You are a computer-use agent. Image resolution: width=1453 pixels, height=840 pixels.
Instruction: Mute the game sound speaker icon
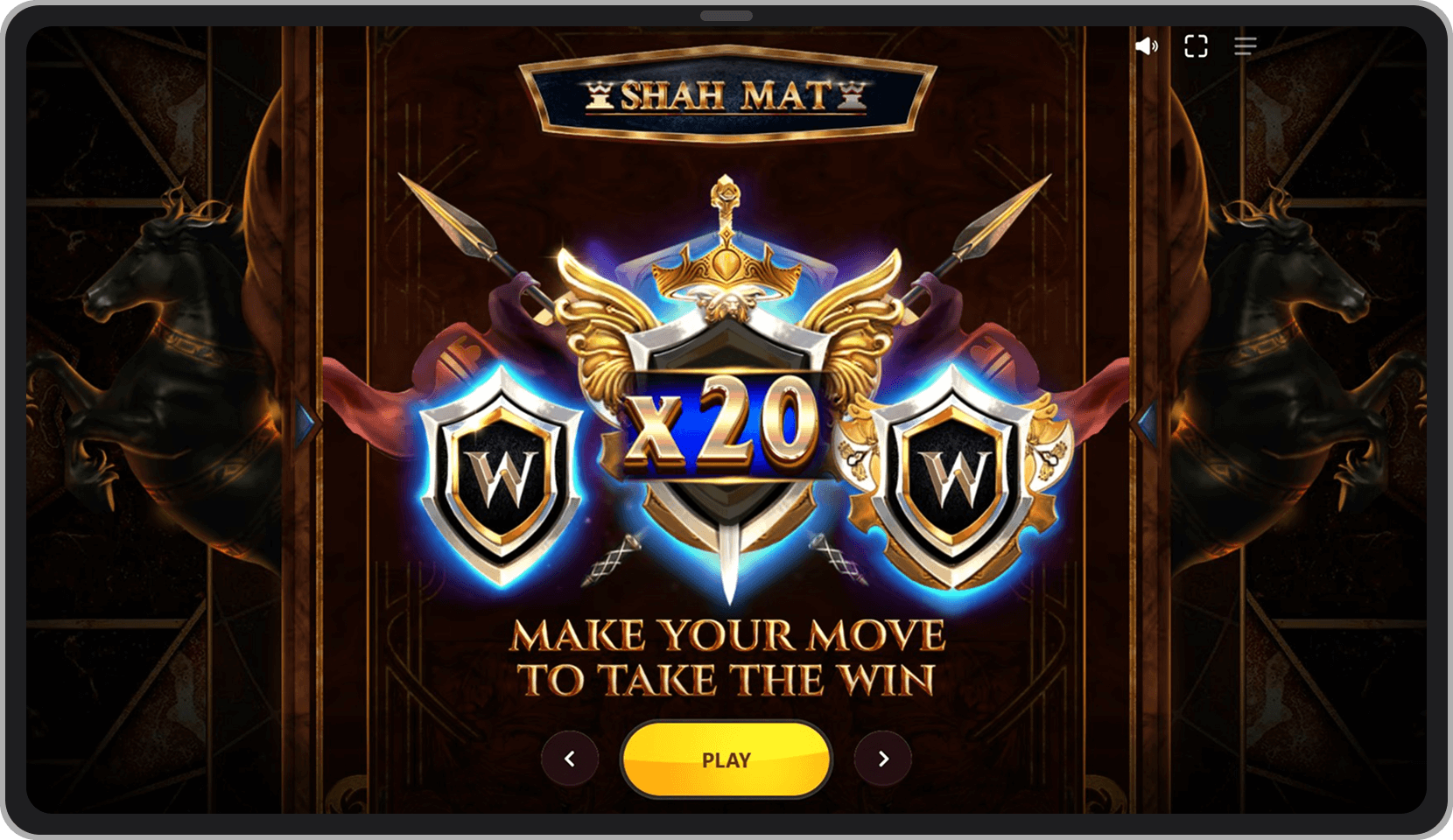[x=1146, y=45]
